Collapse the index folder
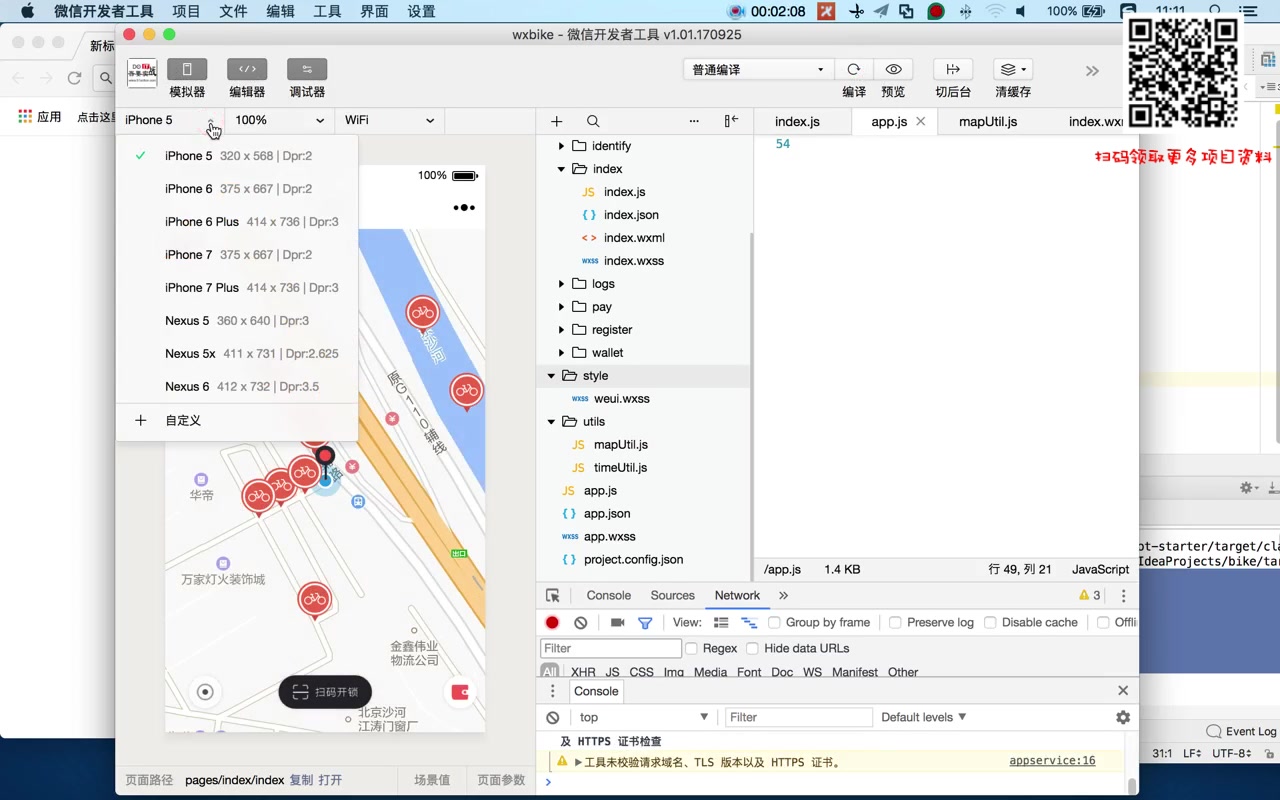The image size is (1280, 800). (x=561, y=169)
